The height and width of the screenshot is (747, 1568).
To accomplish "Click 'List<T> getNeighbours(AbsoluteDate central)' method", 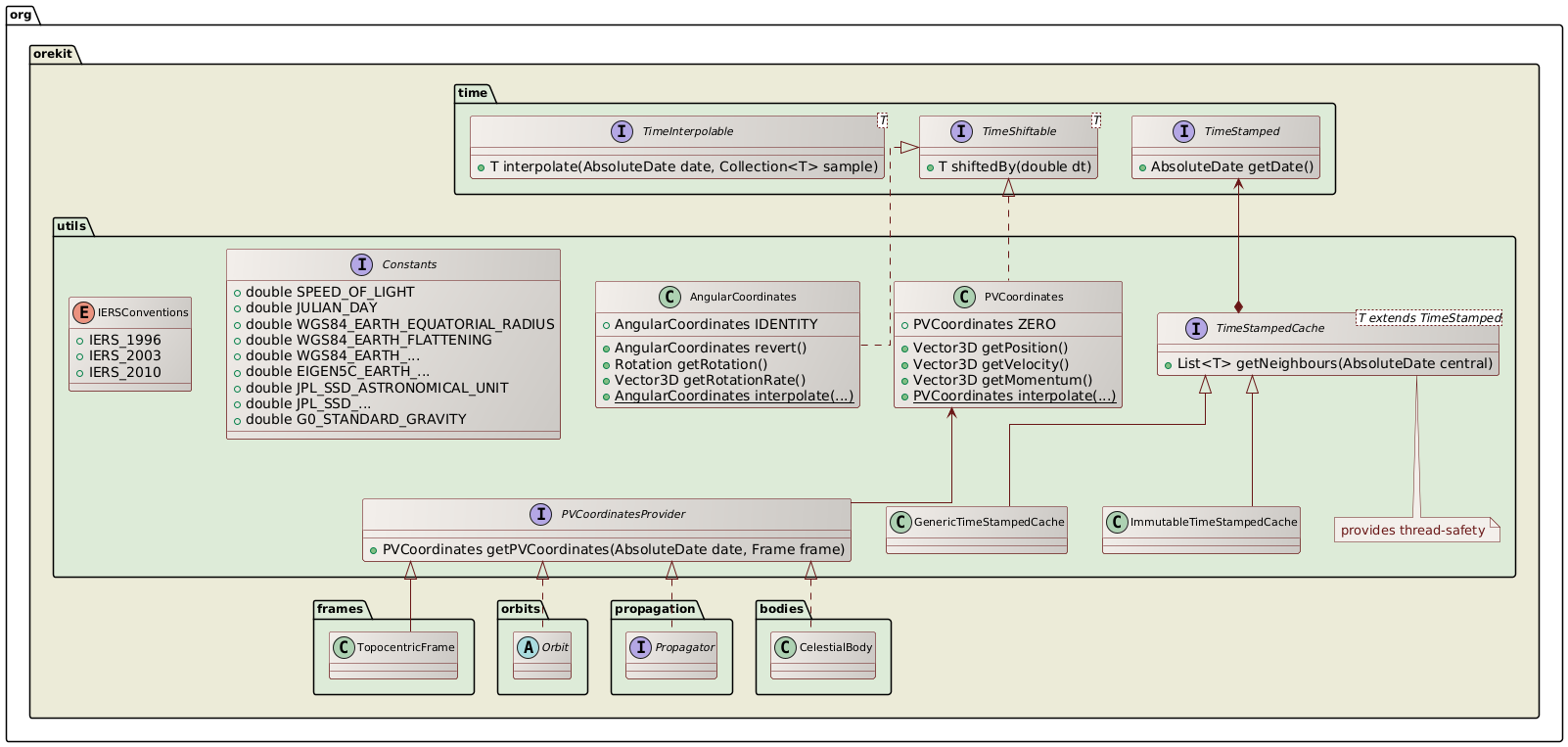I will click(1335, 363).
